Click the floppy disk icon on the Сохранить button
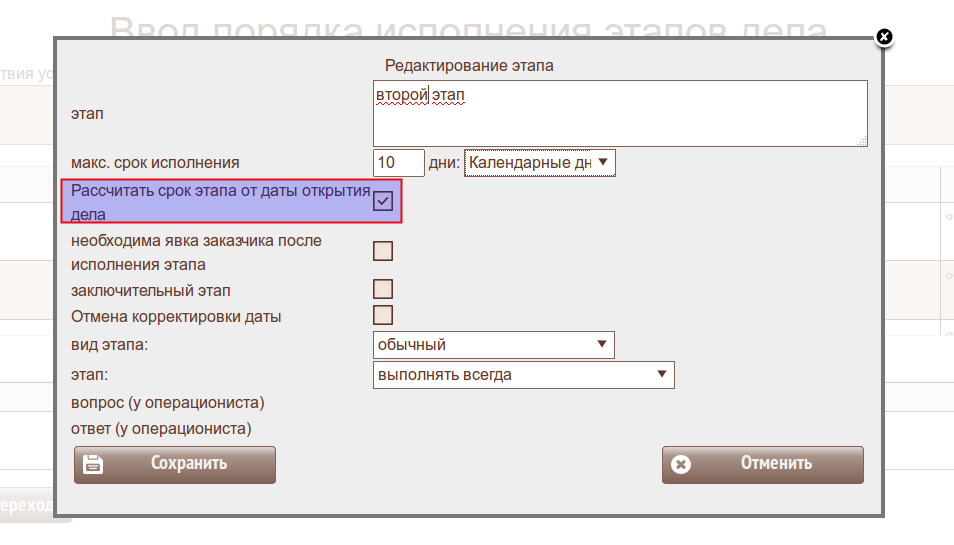This screenshot has width=954, height=545. pos(93,464)
